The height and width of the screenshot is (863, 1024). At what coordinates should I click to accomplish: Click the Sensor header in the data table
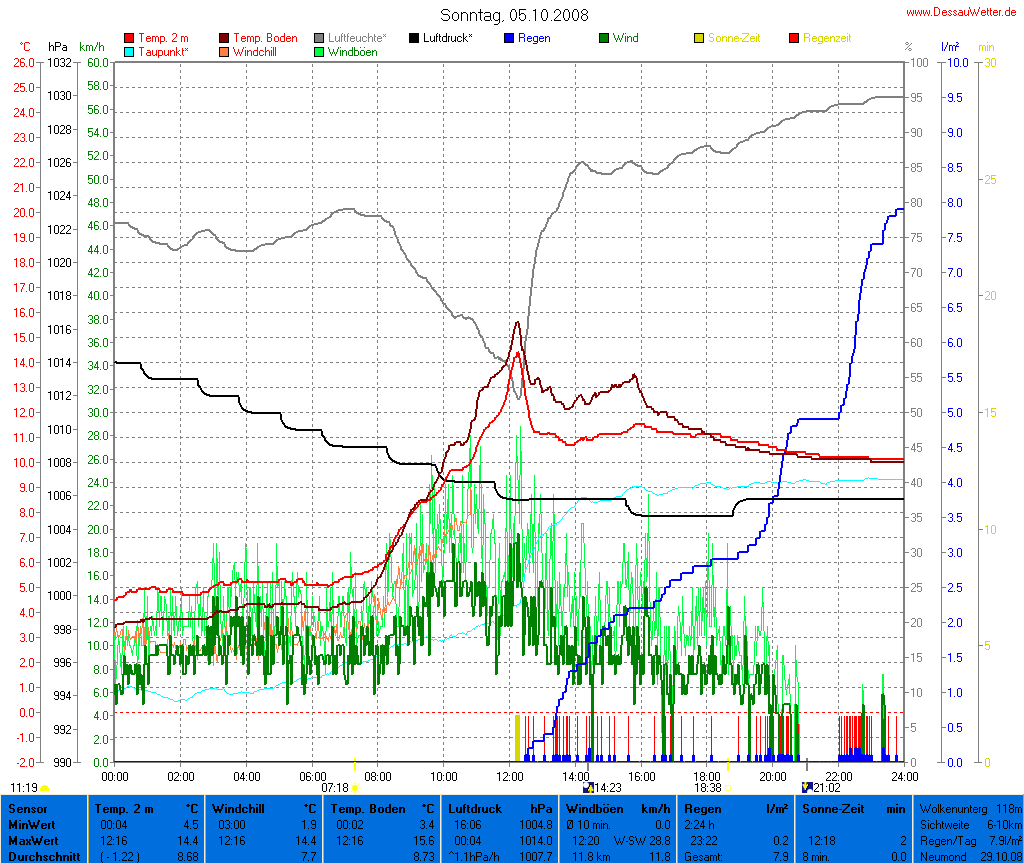[x=28, y=808]
